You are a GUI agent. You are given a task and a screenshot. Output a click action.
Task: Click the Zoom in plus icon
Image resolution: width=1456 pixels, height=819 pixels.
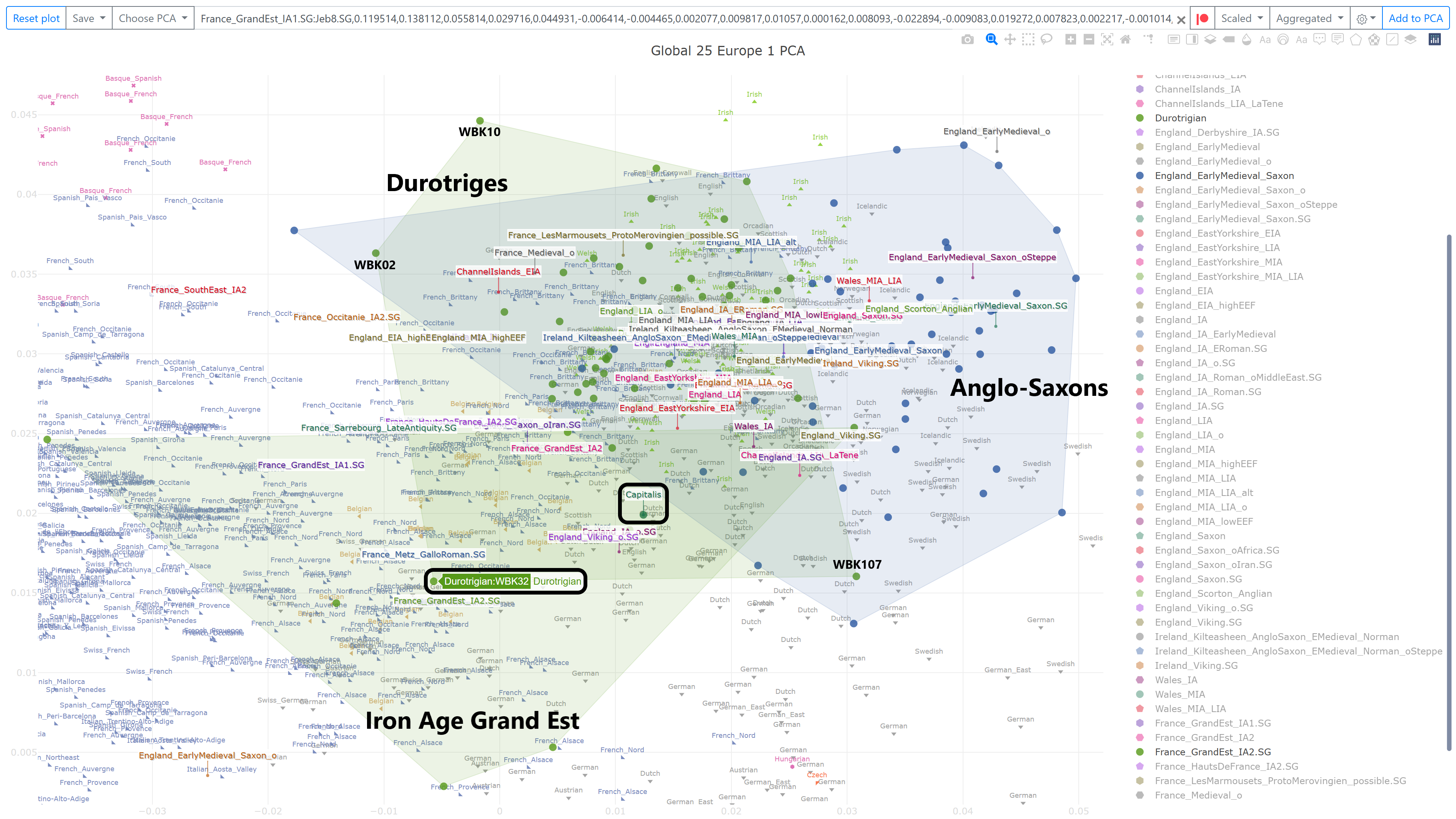[x=1070, y=39]
